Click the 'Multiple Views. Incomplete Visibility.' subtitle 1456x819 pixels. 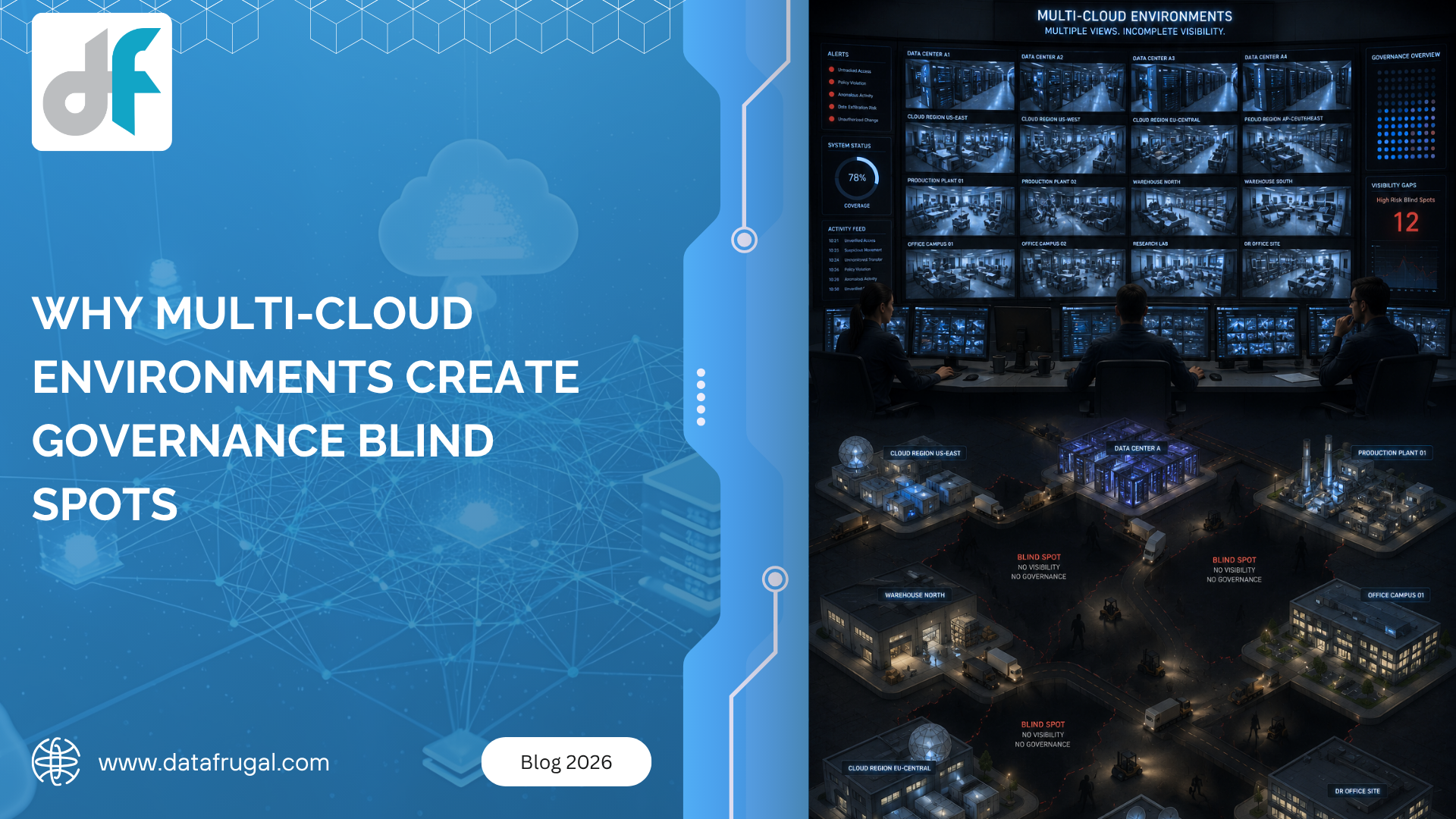coord(1134,31)
